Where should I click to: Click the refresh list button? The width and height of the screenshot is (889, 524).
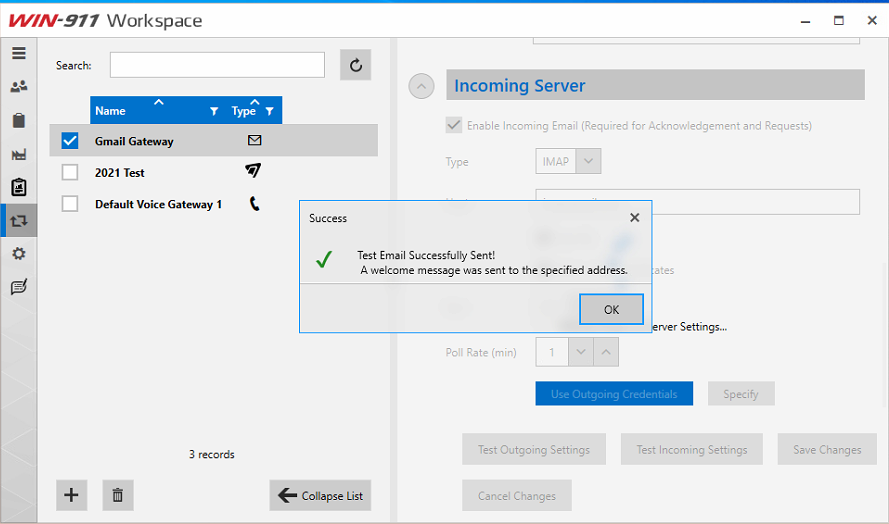[x=355, y=65]
